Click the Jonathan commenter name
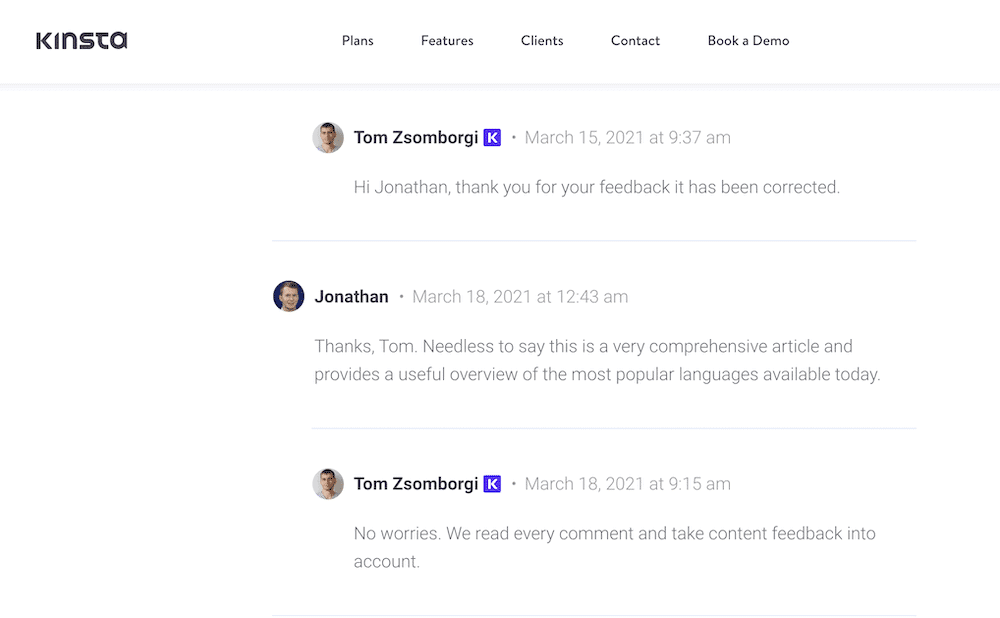Image resolution: width=1000 pixels, height=618 pixels. click(351, 297)
